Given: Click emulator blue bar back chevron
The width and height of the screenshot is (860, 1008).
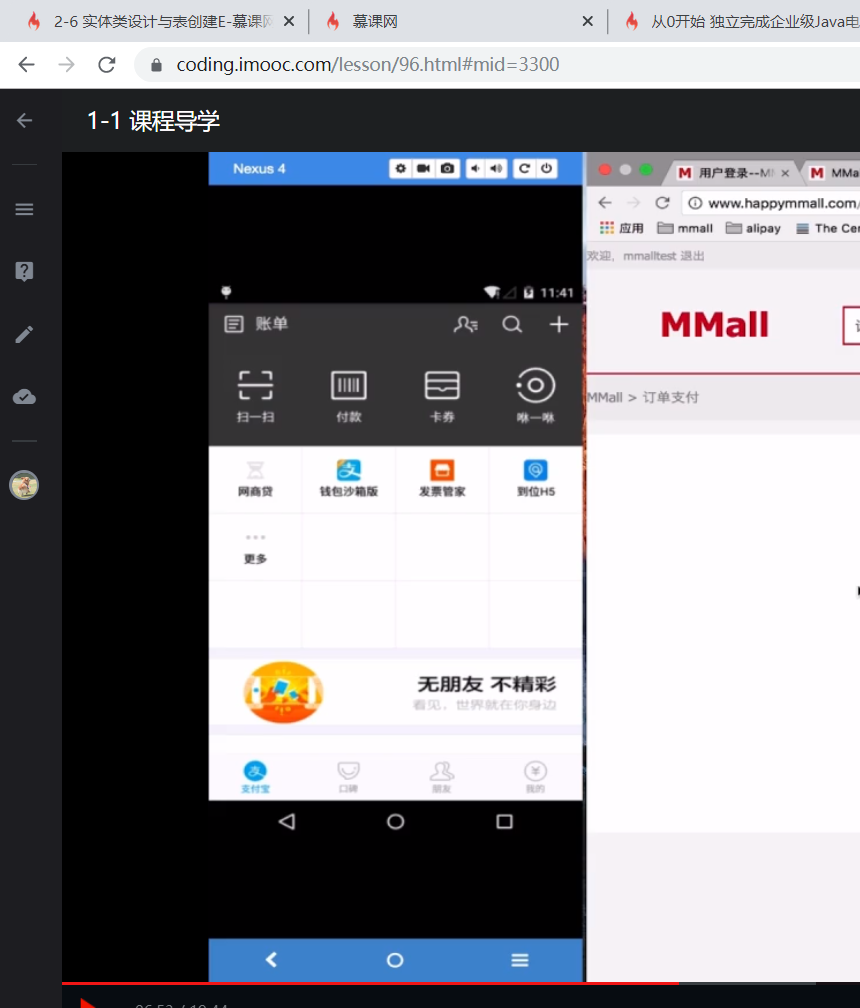Looking at the screenshot, I should (271, 960).
